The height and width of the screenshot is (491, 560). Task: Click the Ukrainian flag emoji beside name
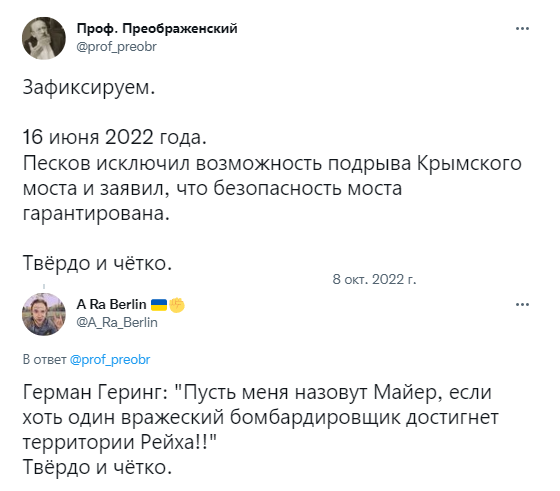pos(159,305)
